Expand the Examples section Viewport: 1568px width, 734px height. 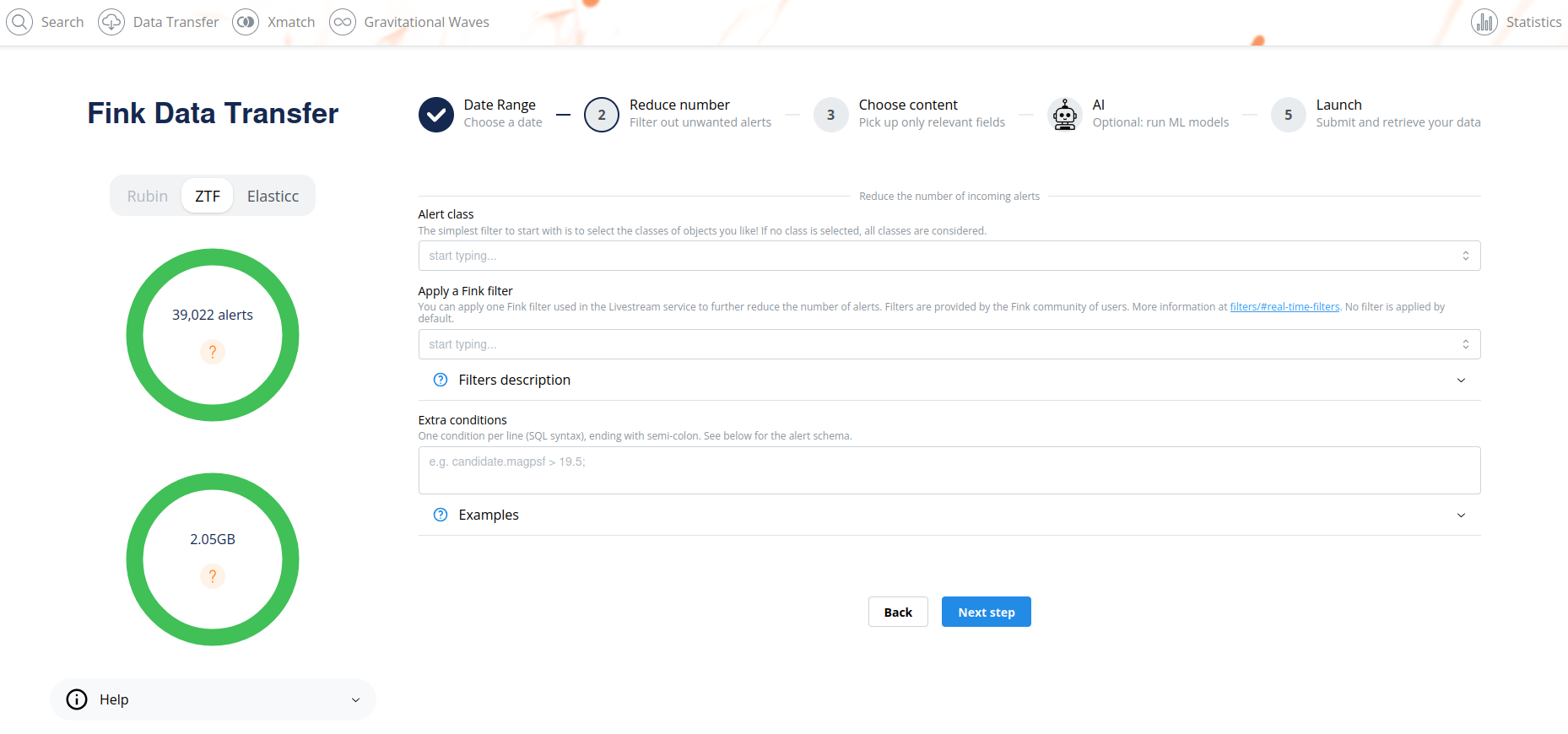click(949, 515)
